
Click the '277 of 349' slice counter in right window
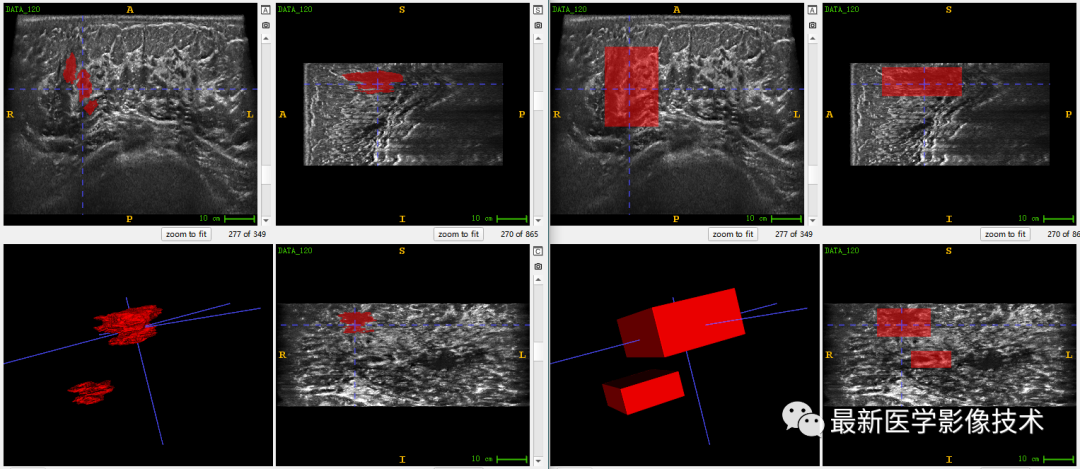(794, 234)
